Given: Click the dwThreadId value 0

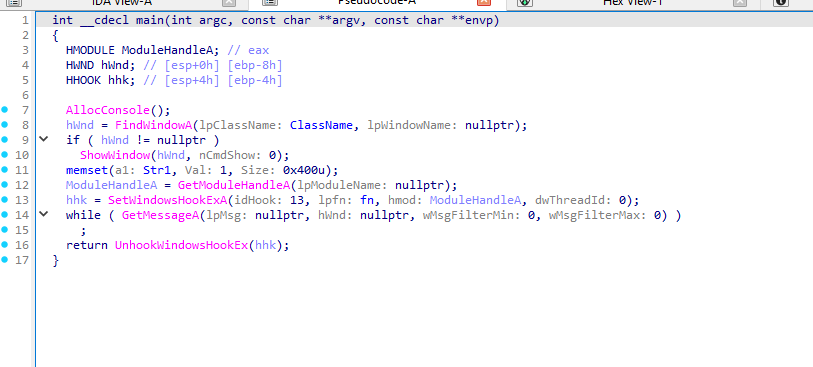Looking at the screenshot, I should 622,201.
